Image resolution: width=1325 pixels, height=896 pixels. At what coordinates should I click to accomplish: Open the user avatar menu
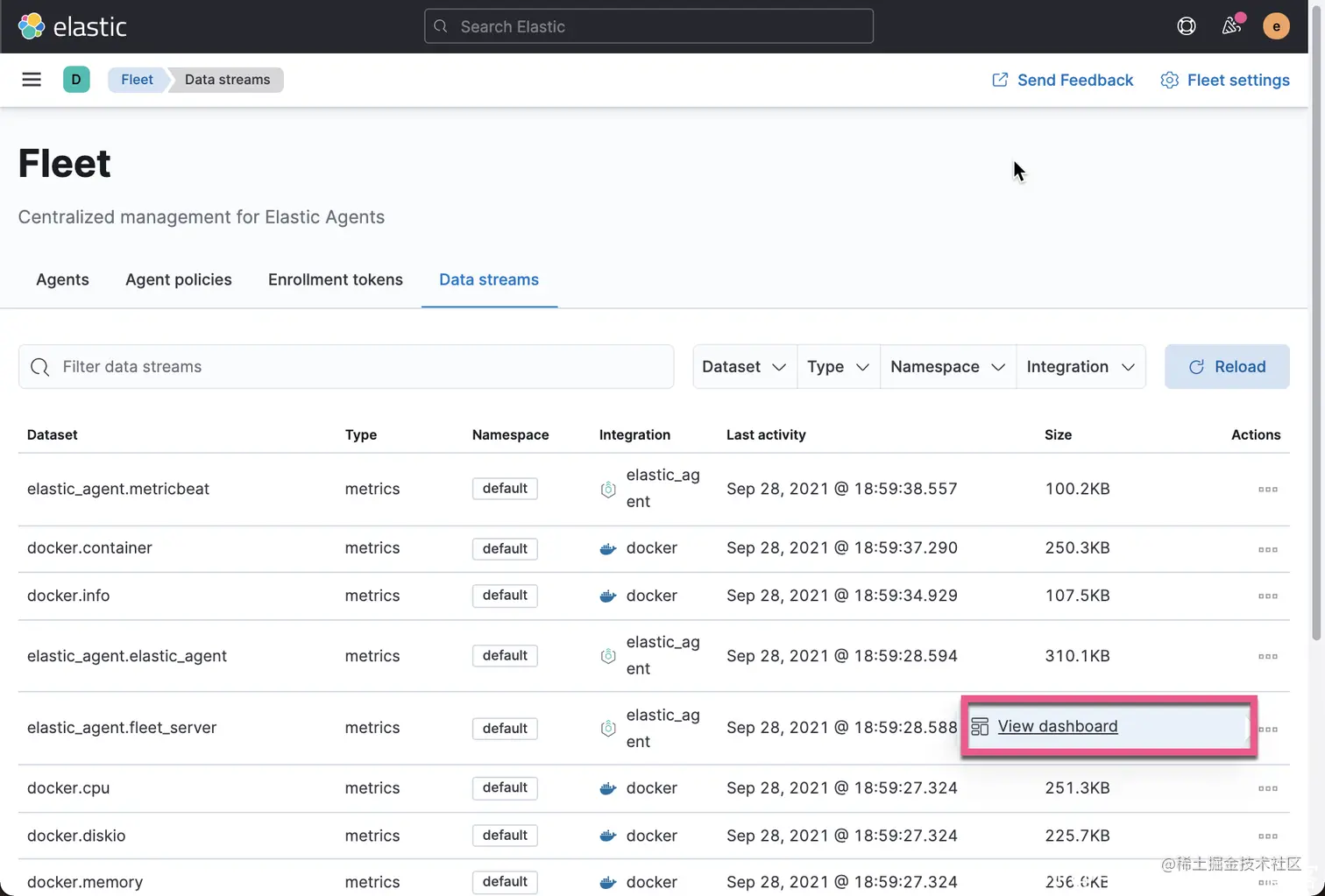point(1276,26)
